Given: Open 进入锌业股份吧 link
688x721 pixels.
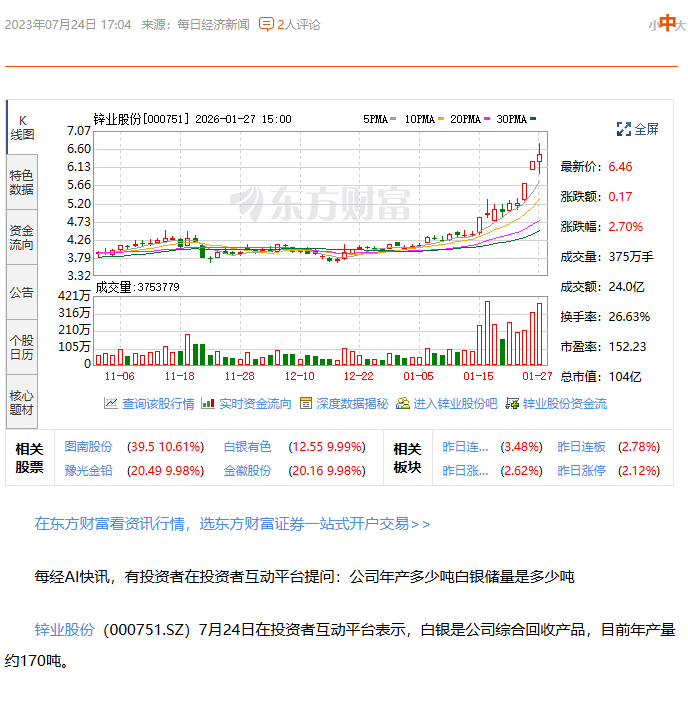Looking at the screenshot, I should (x=455, y=404).
